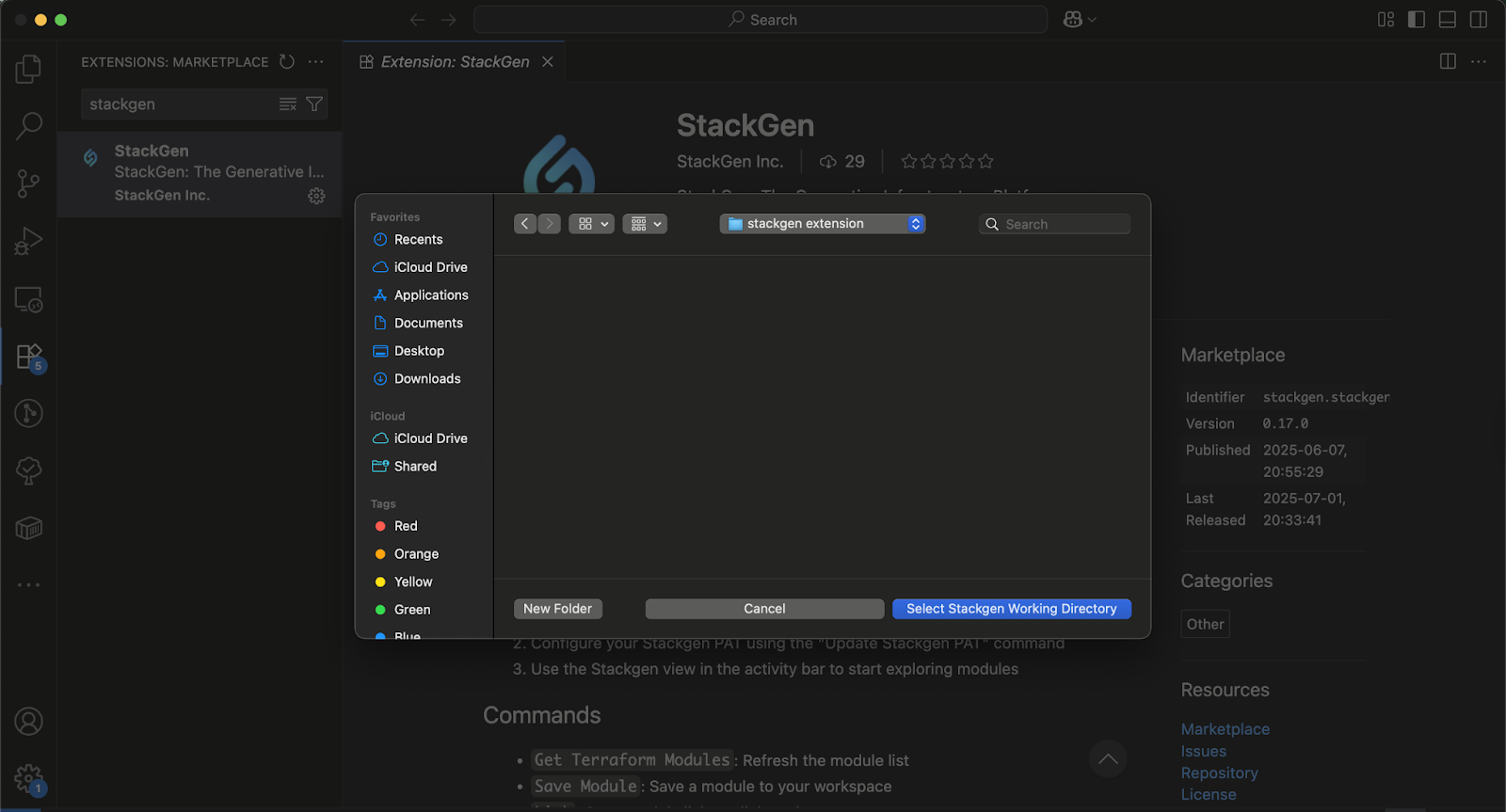Open the Issues resource link
Image resolution: width=1506 pixels, height=812 pixels.
point(1204,751)
